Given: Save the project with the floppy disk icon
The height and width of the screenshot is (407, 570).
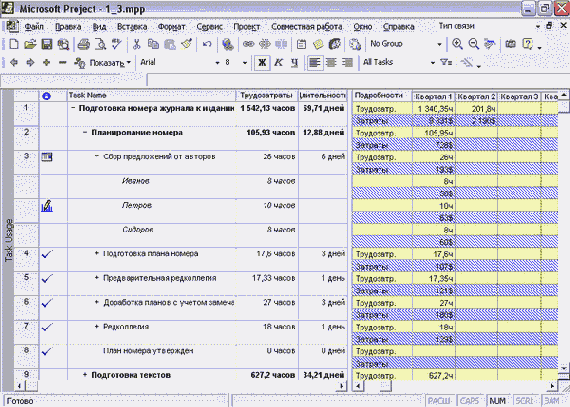Looking at the screenshot, I should 47,44.
